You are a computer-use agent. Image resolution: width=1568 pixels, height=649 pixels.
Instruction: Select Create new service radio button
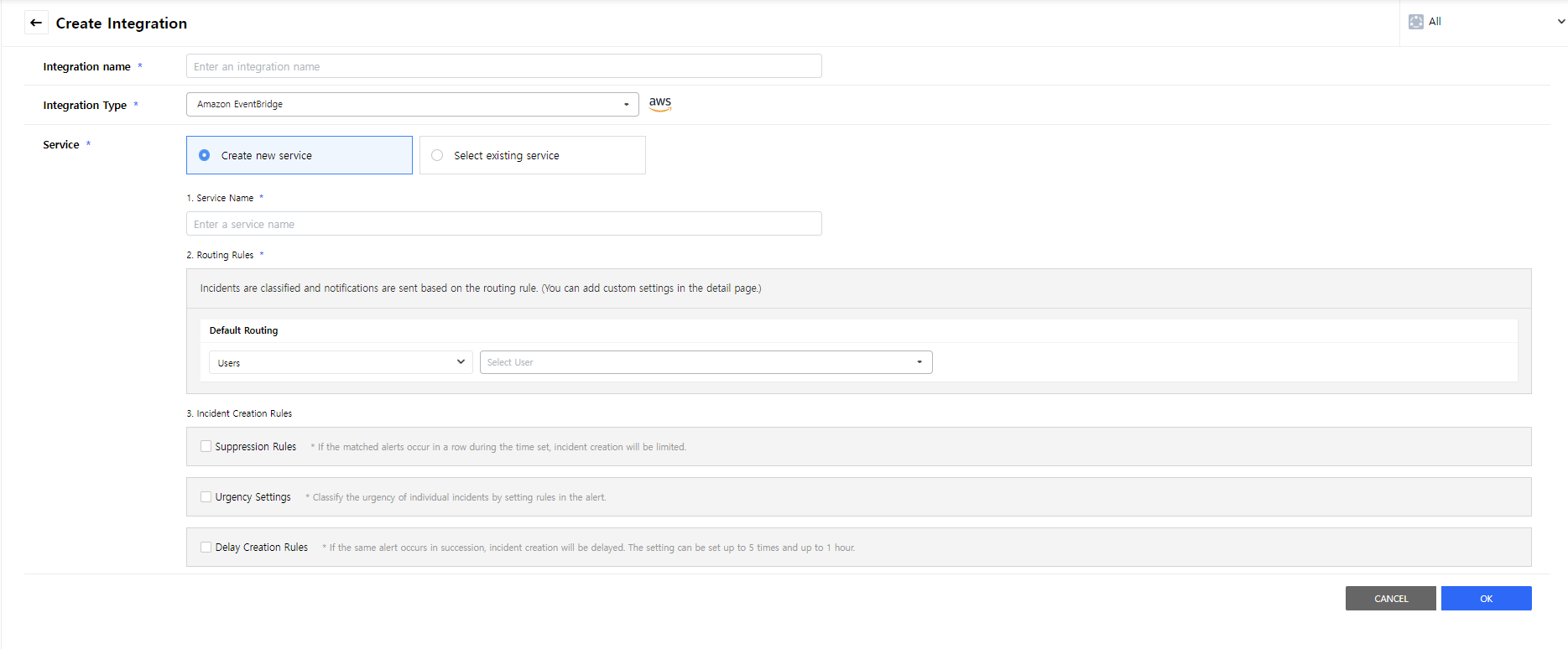pos(205,155)
